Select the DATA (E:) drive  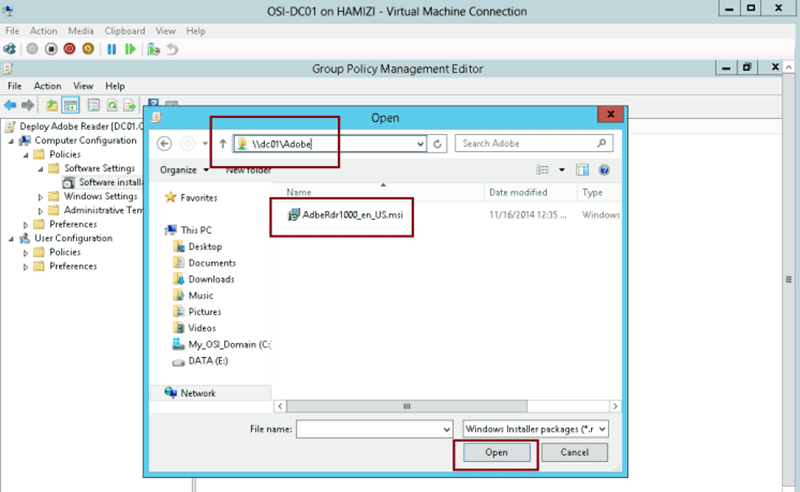200,361
